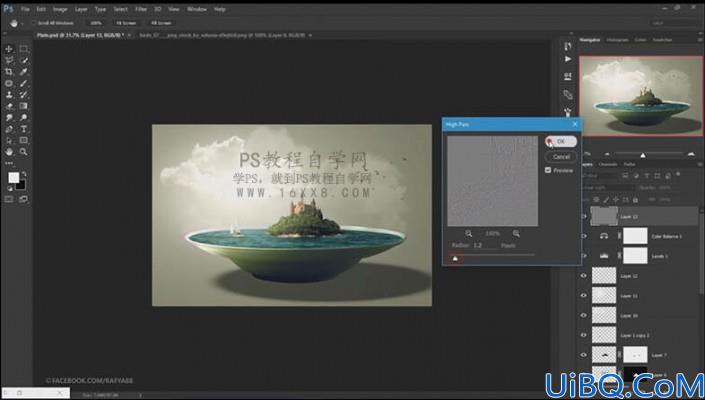Select the Rectangle shape tool
This screenshot has width=705, height=400.
(x=23, y=141)
